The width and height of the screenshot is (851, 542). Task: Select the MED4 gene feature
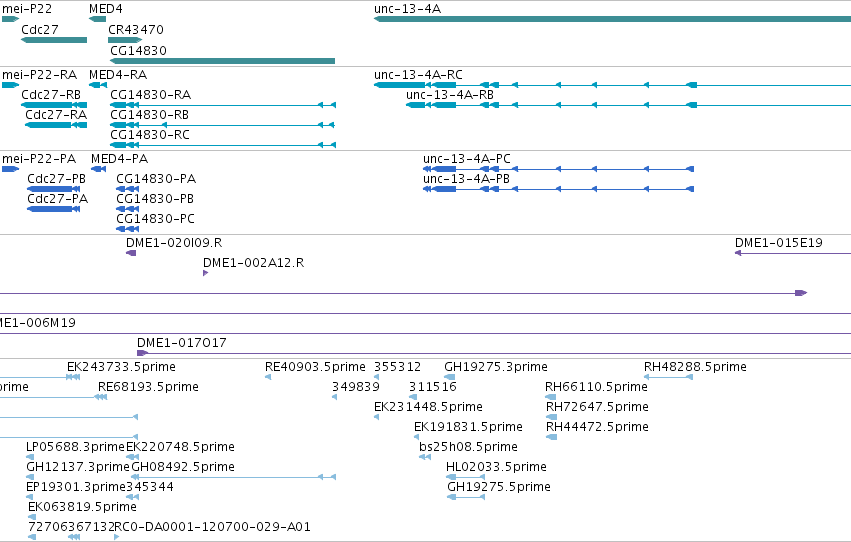(x=98, y=19)
